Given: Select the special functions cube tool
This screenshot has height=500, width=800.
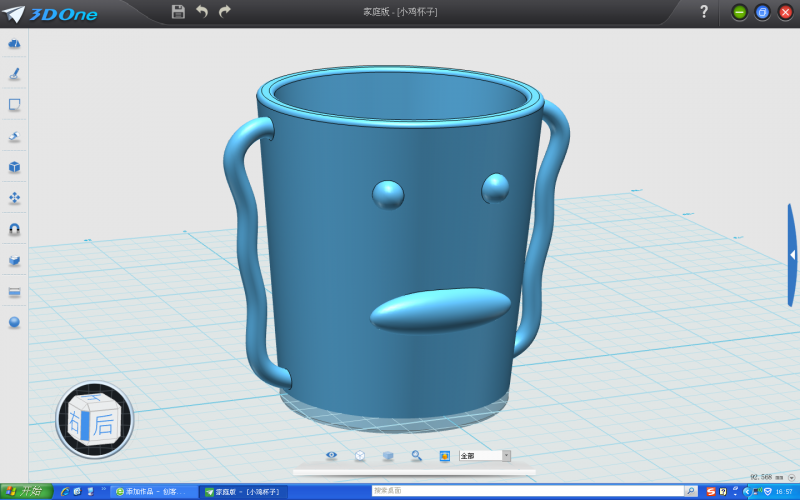Looking at the screenshot, I should (14, 167).
